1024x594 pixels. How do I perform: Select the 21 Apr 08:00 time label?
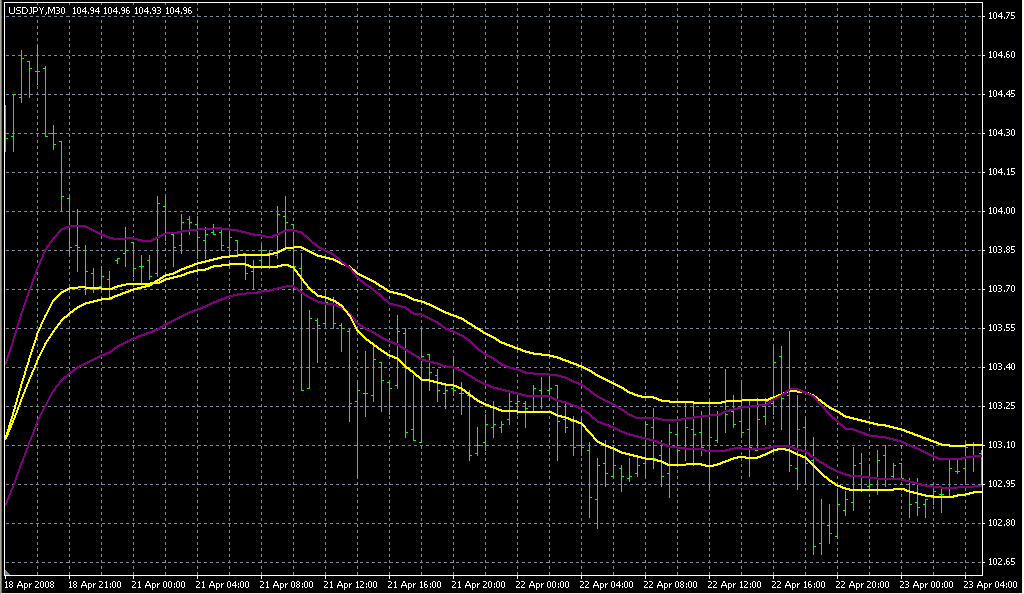coord(285,584)
